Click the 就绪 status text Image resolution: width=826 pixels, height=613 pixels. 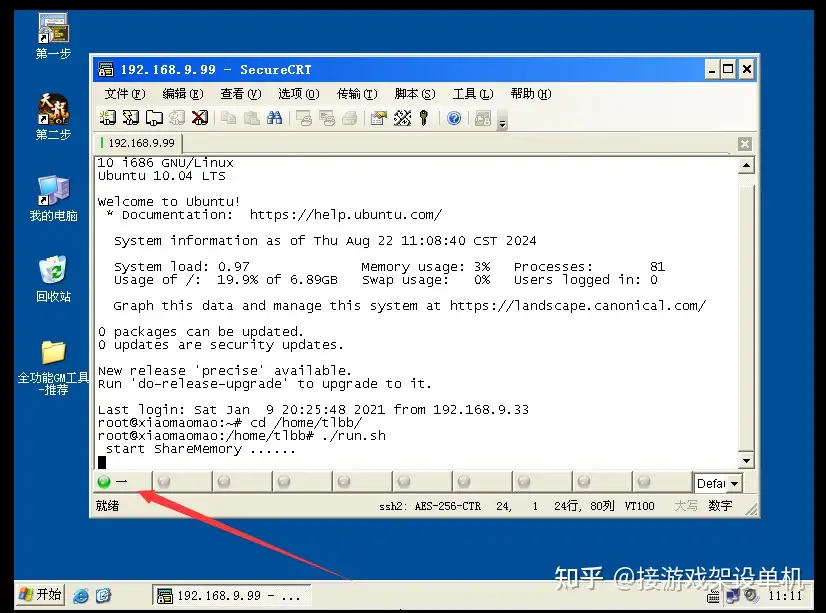107,506
